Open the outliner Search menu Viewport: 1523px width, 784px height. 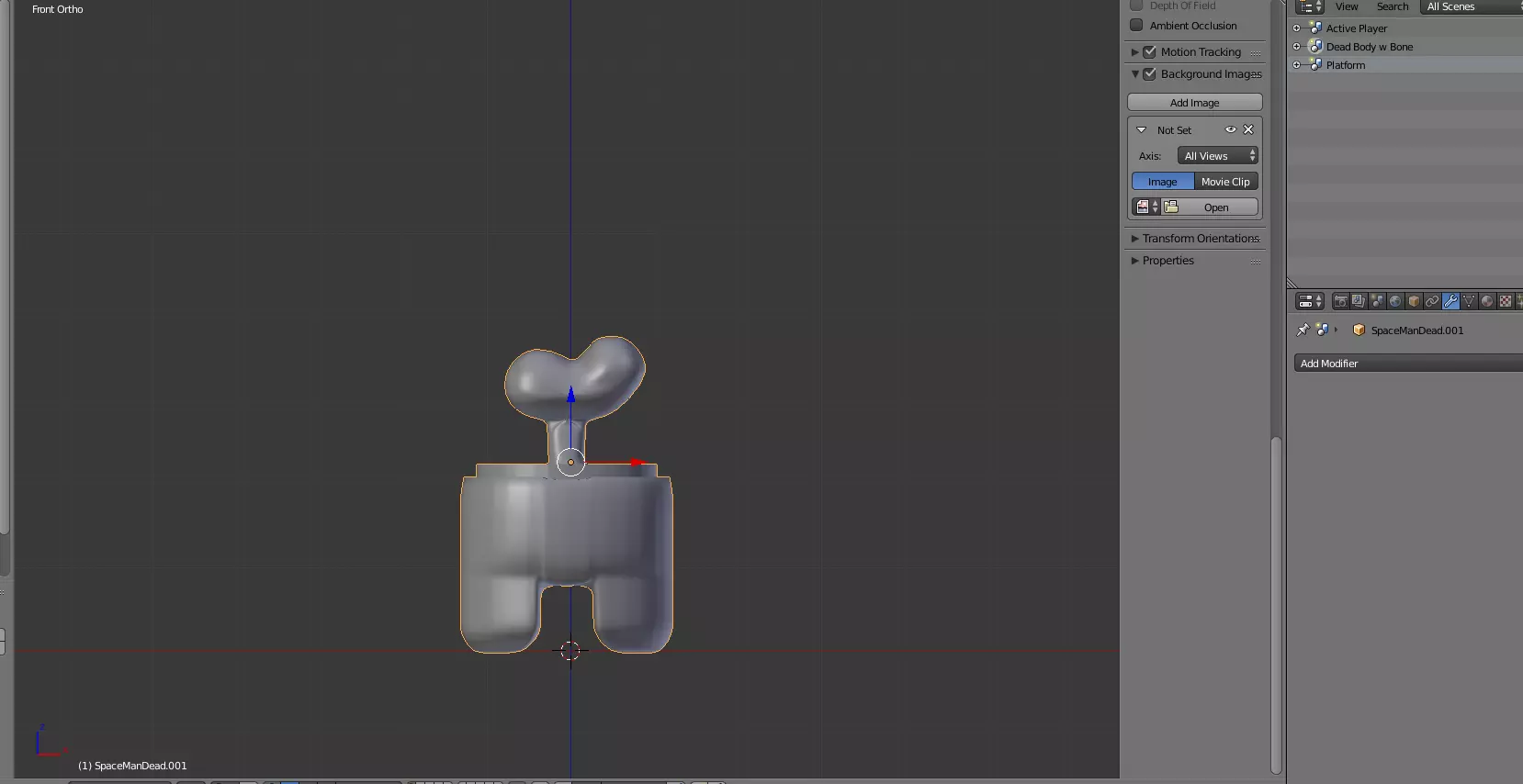point(1393,6)
